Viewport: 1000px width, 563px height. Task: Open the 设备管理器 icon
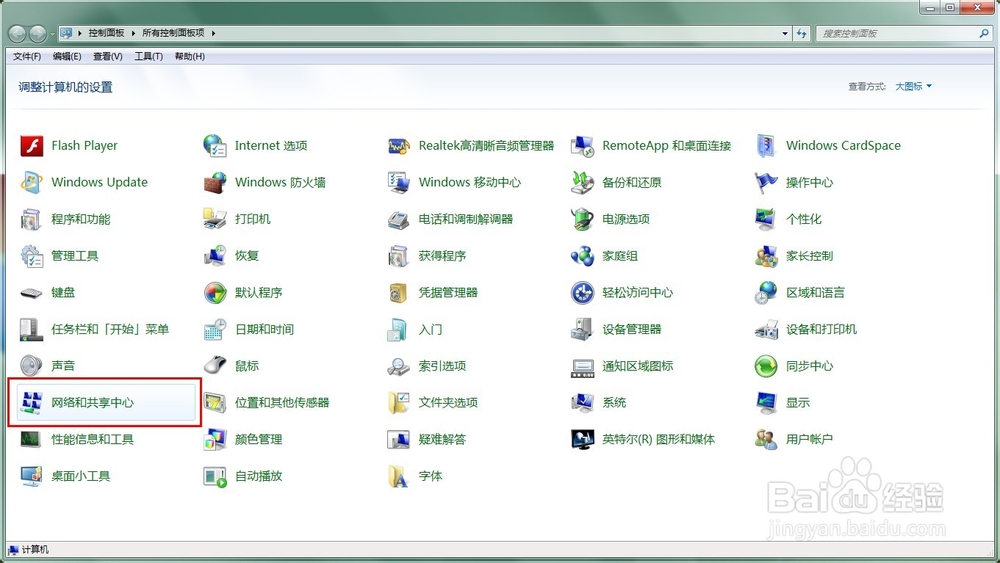(582, 329)
